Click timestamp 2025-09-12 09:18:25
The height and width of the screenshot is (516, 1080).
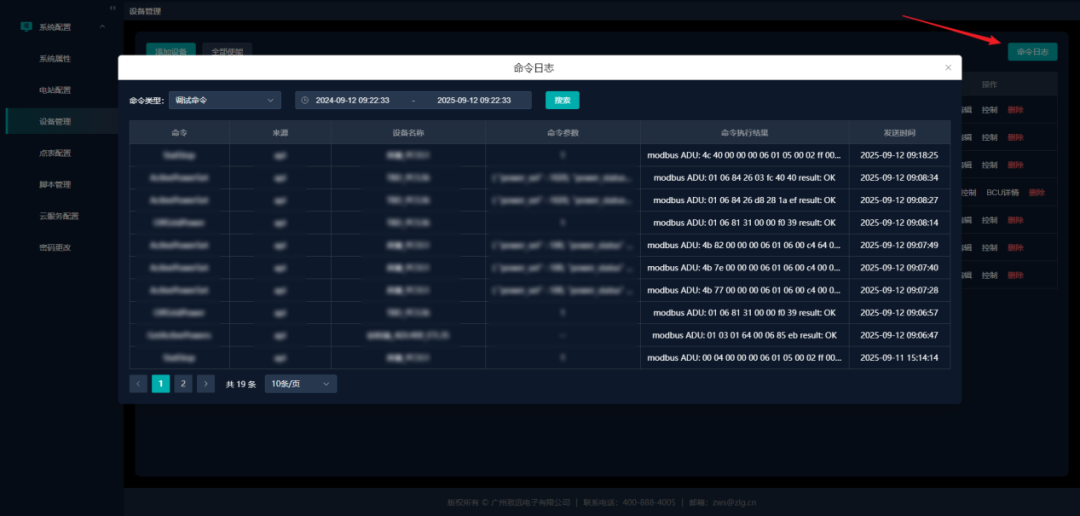[900, 156]
